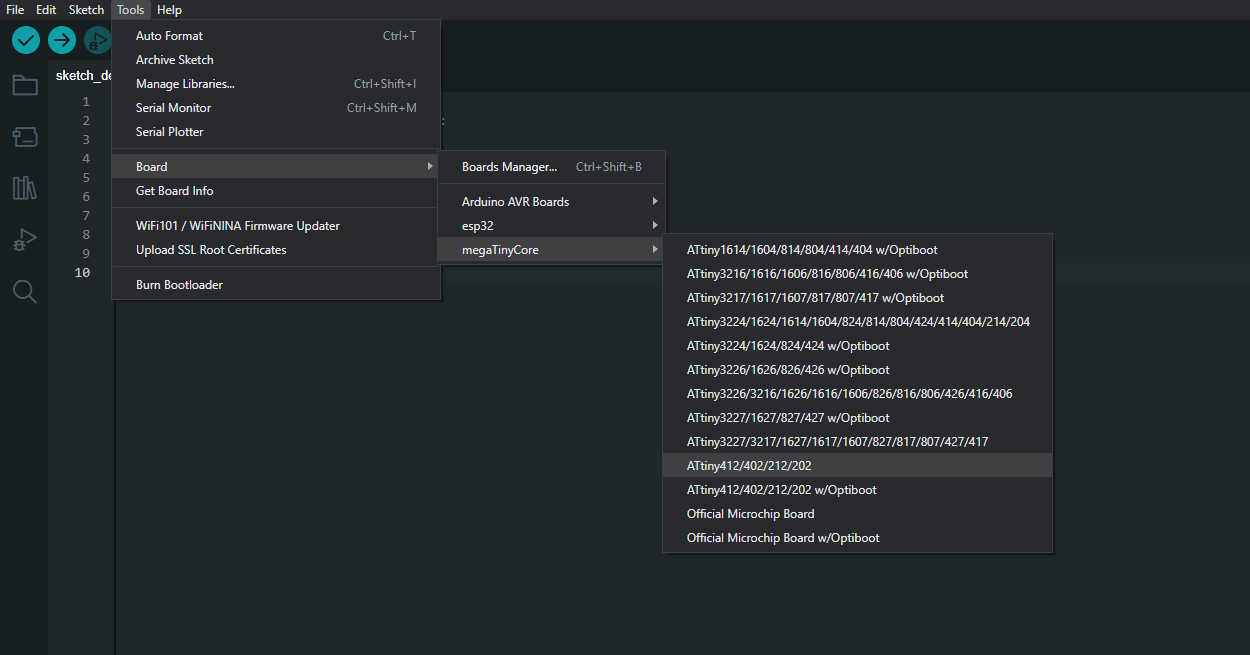Click the Upload arrow icon

[62, 40]
